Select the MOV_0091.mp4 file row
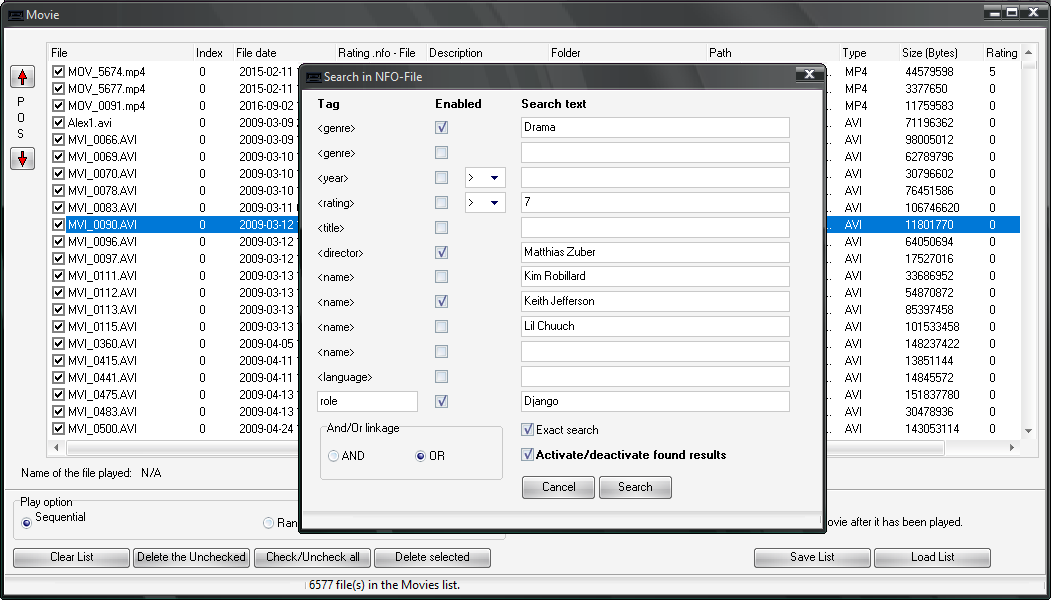 pyautogui.click(x=107, y=105)
